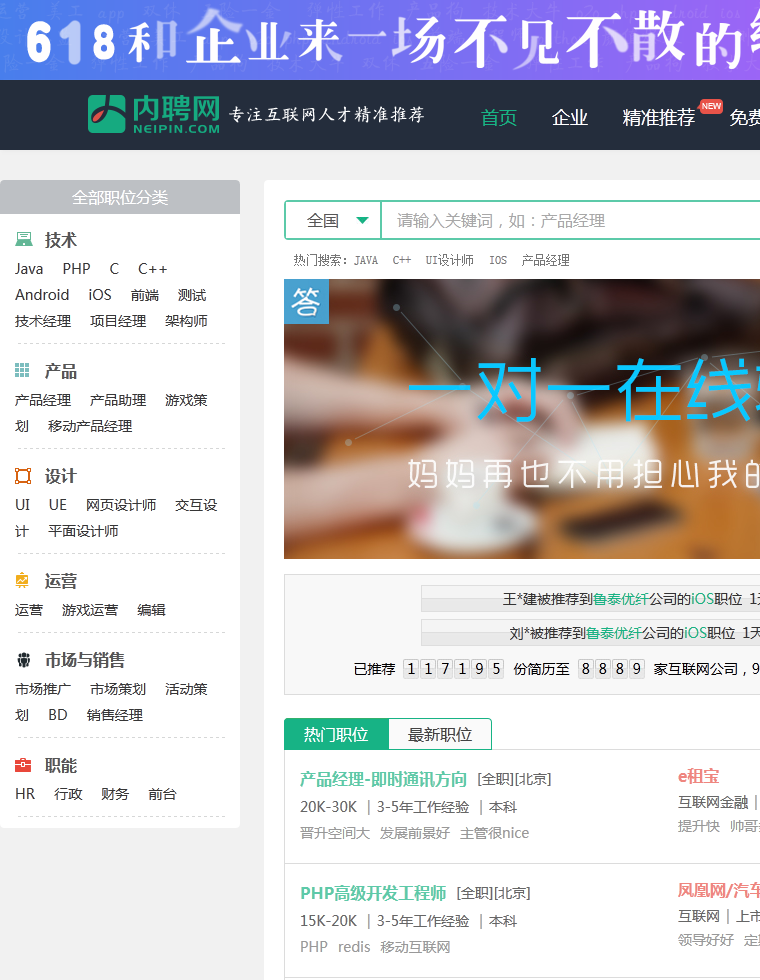Image resolution: width=760 pixels, height=980 pixels.
Task: Open the 市场策划 job category
Action: [x=118, y=689]
